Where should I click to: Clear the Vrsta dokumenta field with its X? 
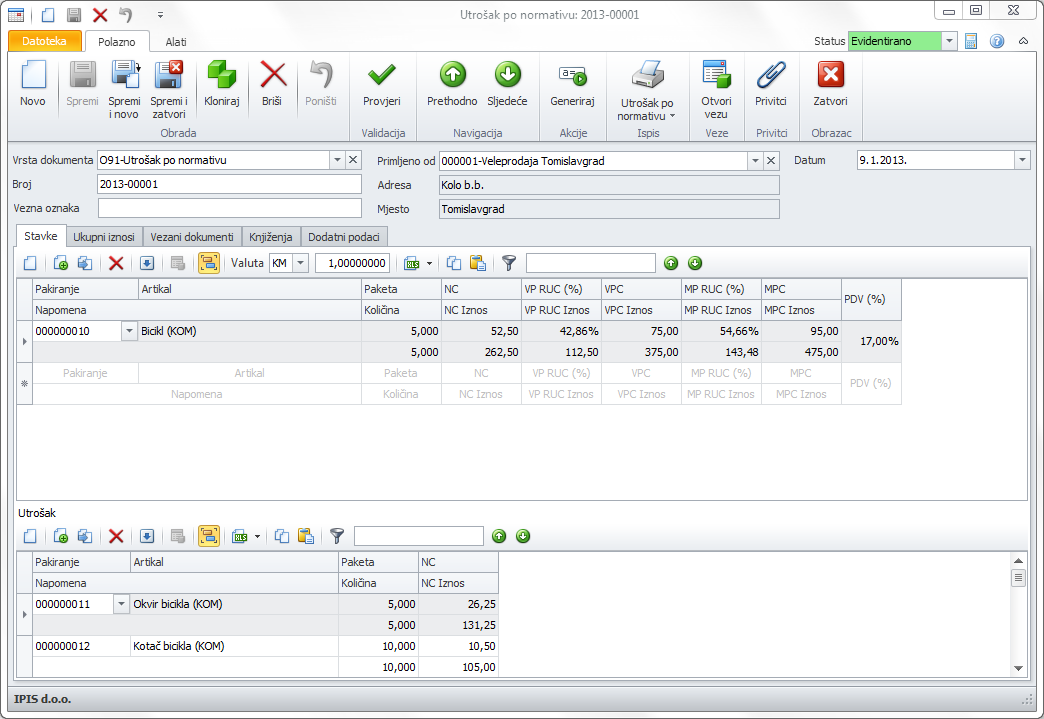click(x=354, y=160)
